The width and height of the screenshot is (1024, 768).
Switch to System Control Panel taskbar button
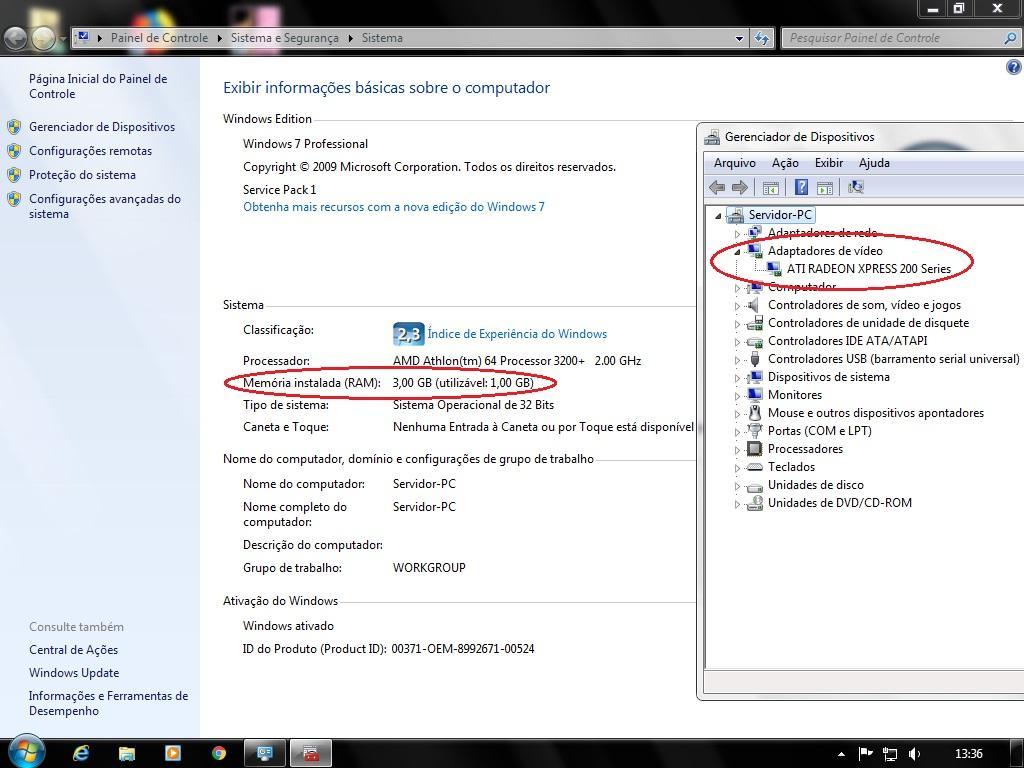pyautogui.click(x=264, y=754)
